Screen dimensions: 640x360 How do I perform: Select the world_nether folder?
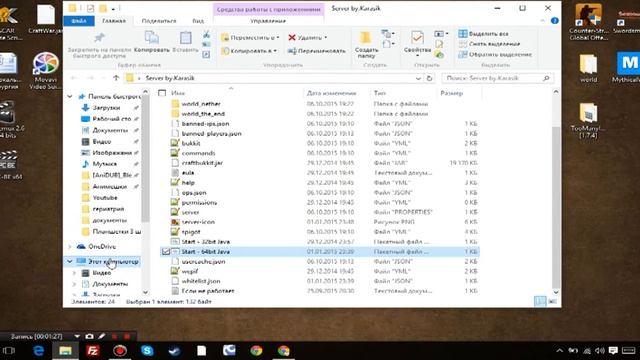click(201, 104)
